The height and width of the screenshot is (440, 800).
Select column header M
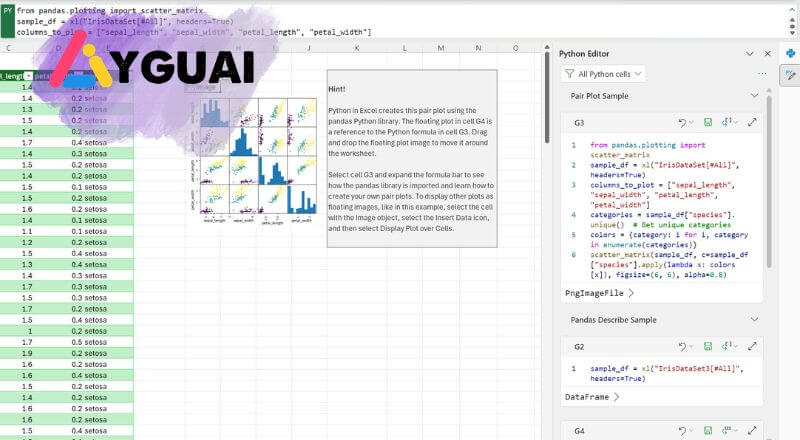(441, 48)
